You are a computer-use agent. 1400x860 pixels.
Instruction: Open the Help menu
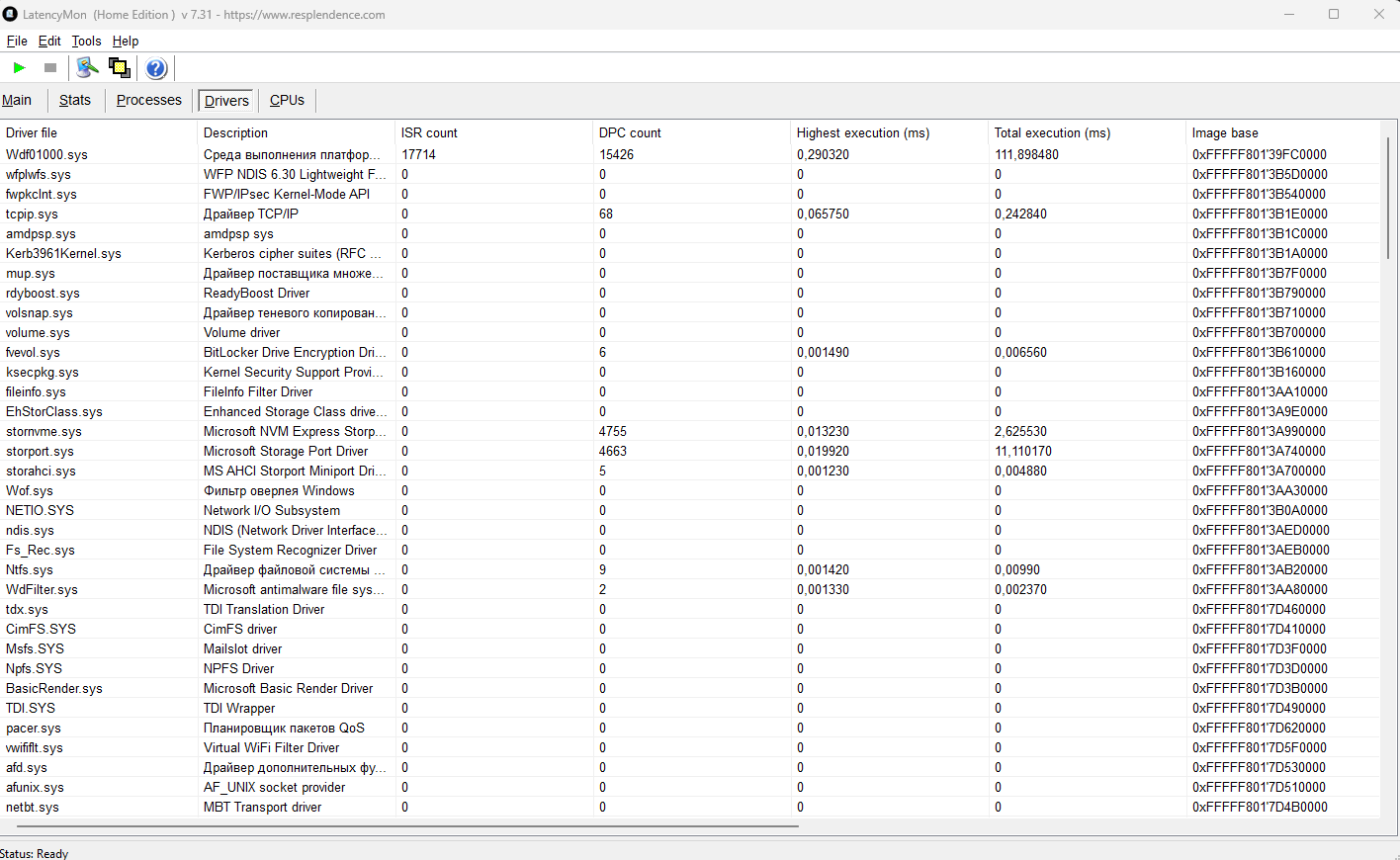126,41
